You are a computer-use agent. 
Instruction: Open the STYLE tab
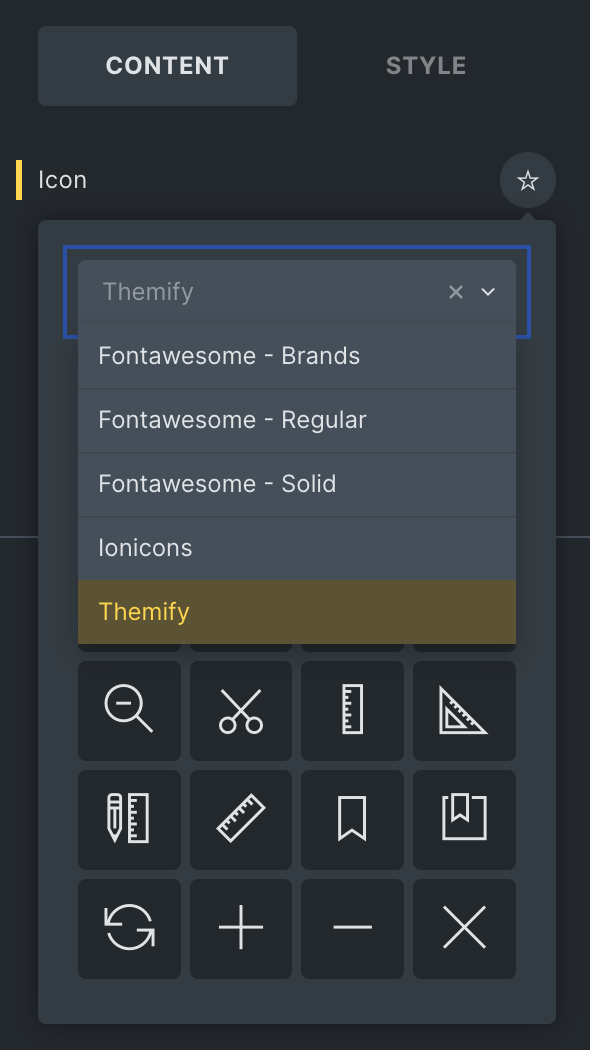click(x=426, y=66)
